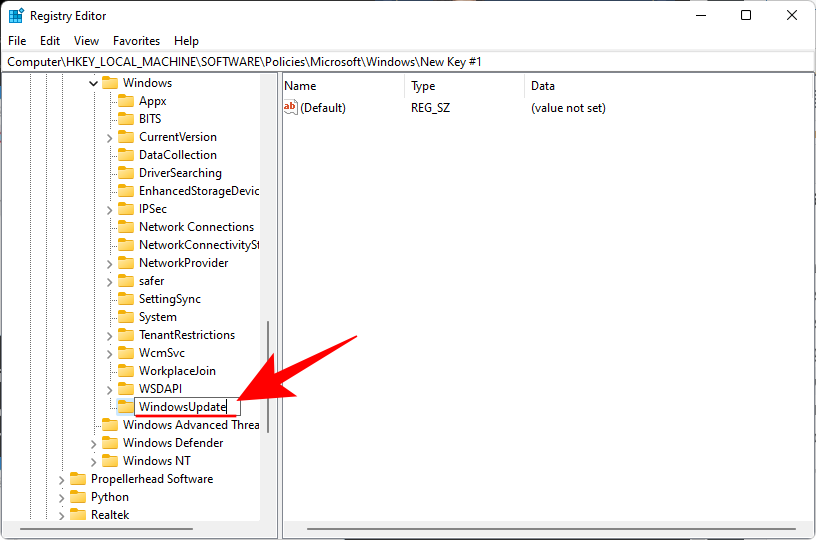Click the Windows NT folder icon
Screen dimensions: 816x540
coord(110,461)
